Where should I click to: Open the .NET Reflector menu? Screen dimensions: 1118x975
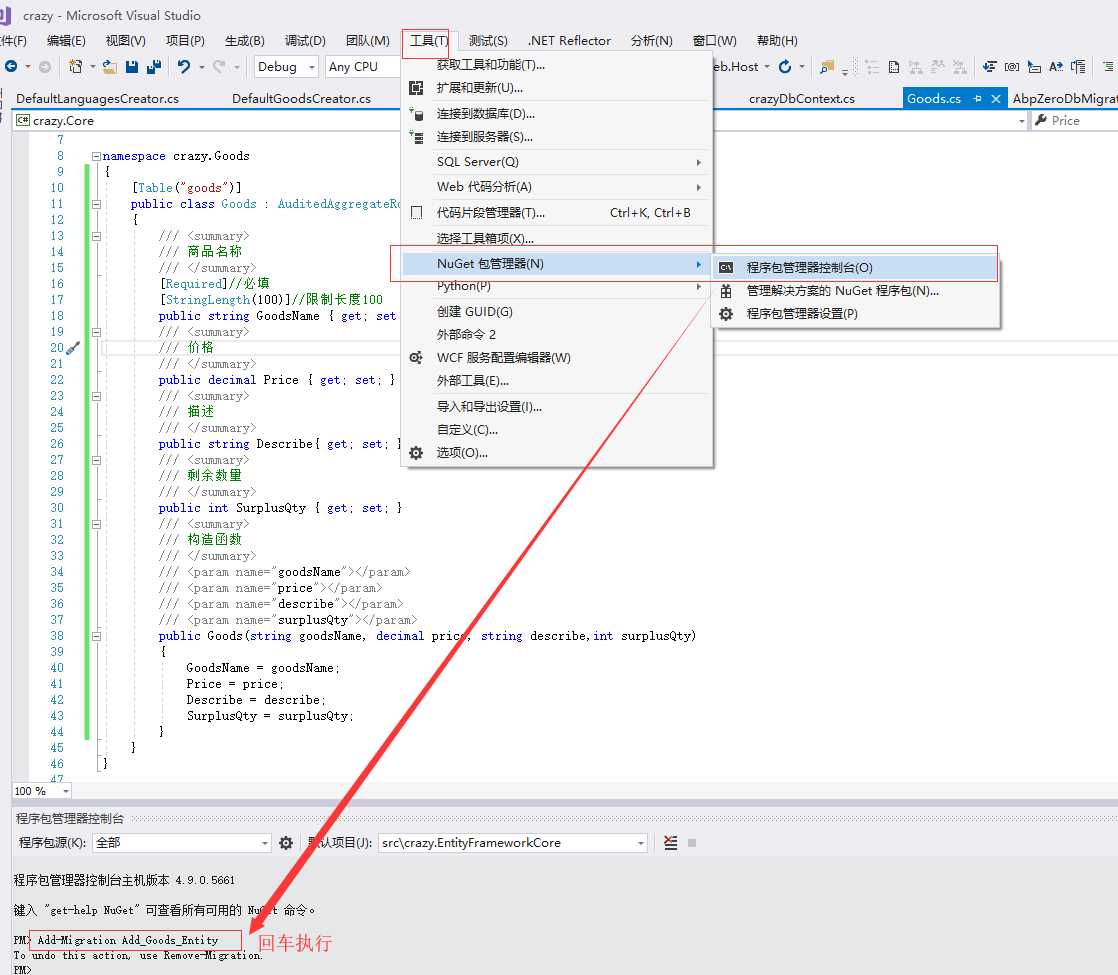(x=570, y=41)
